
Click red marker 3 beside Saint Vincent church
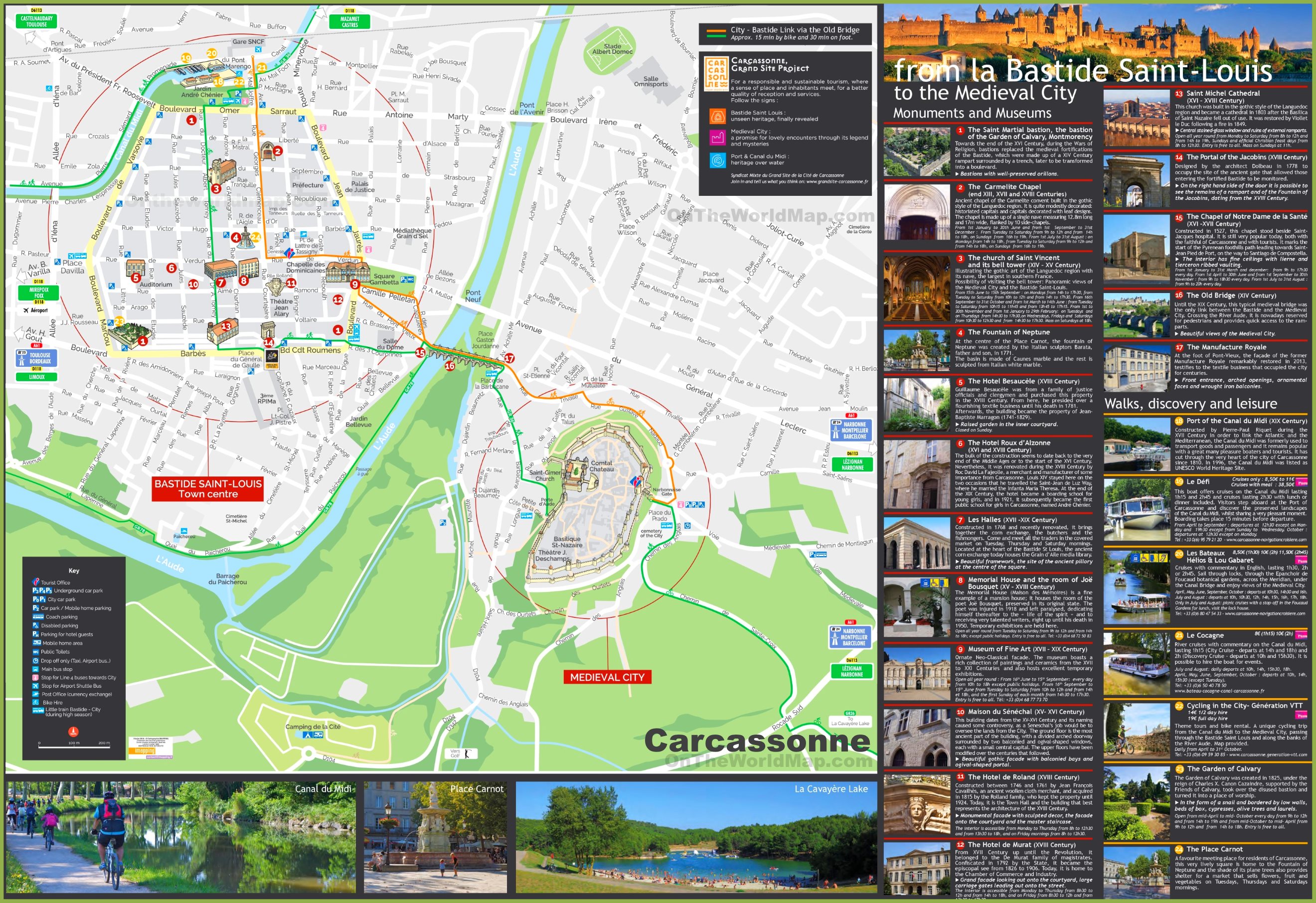click(x=216, y=188)
